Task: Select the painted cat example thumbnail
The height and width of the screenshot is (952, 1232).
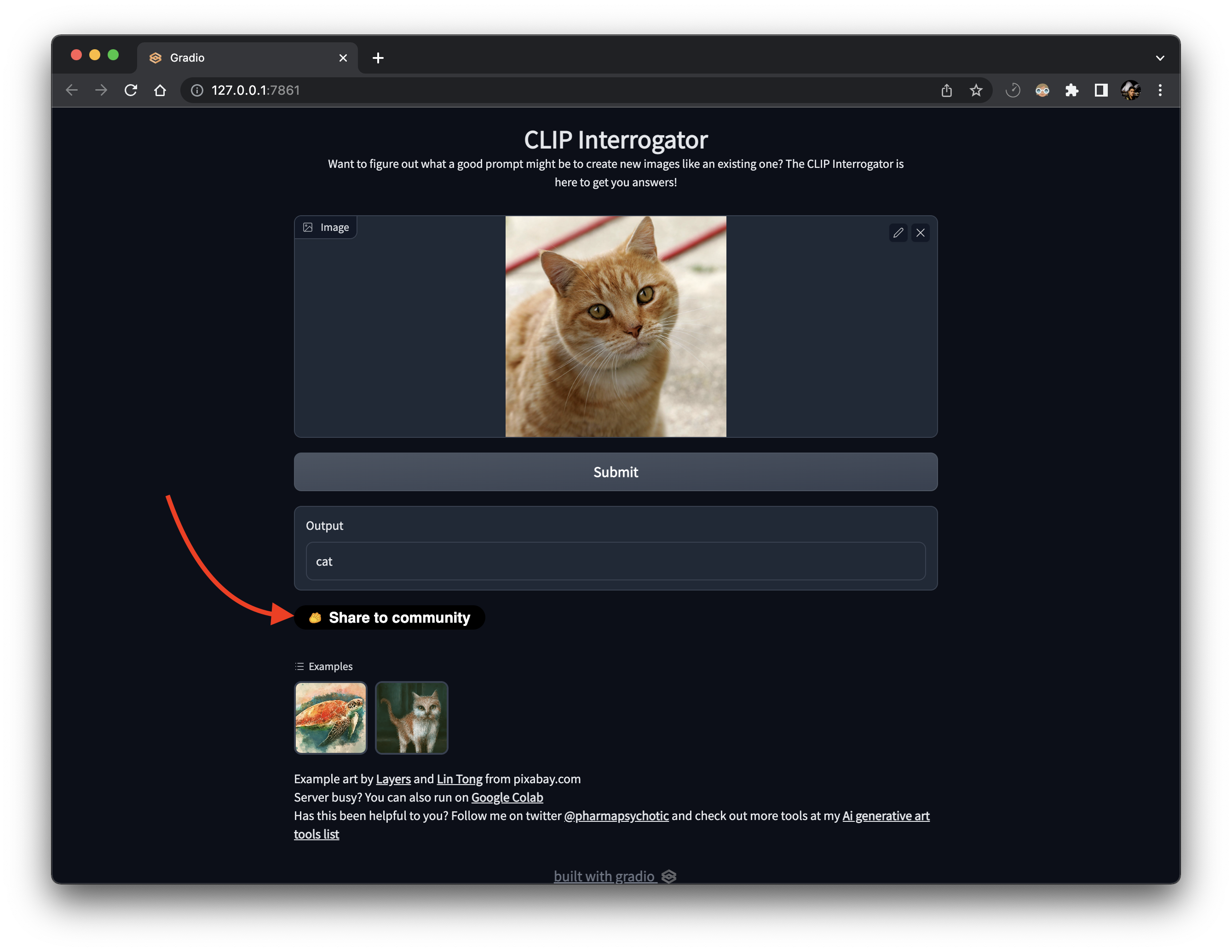Action: coord(411,717)
